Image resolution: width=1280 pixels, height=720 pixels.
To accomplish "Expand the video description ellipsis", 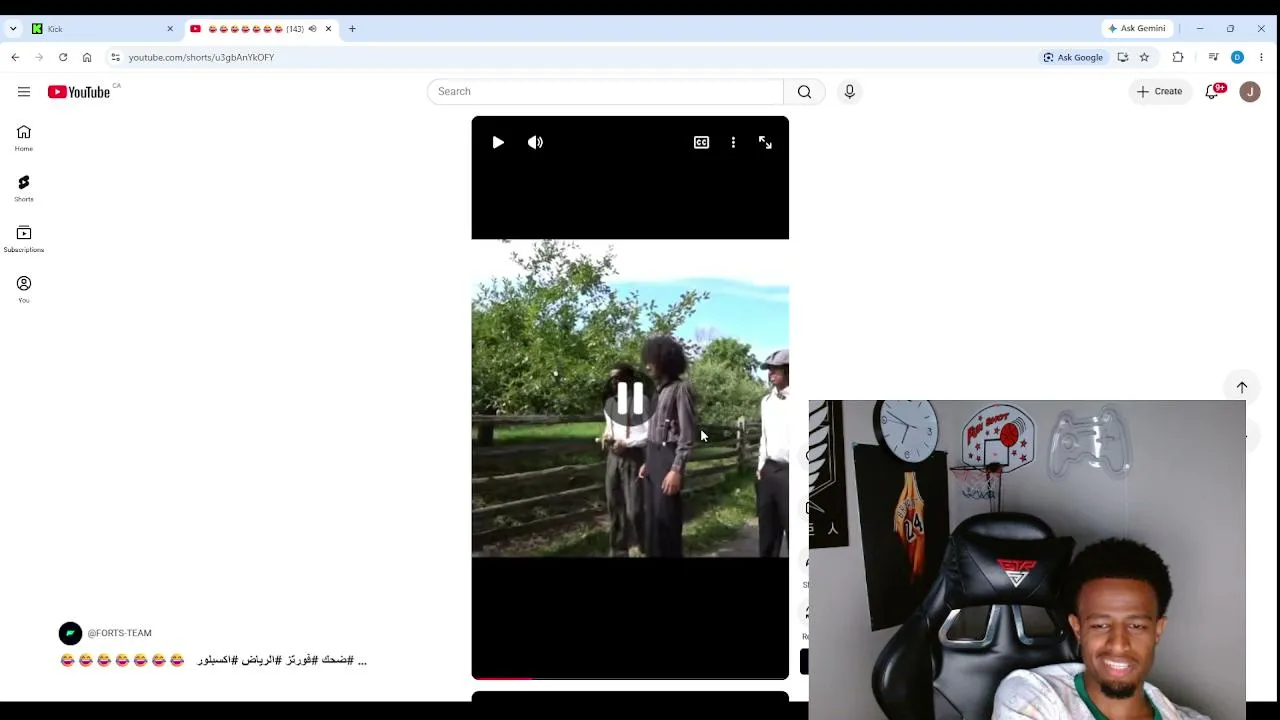I will click(362, 661).
